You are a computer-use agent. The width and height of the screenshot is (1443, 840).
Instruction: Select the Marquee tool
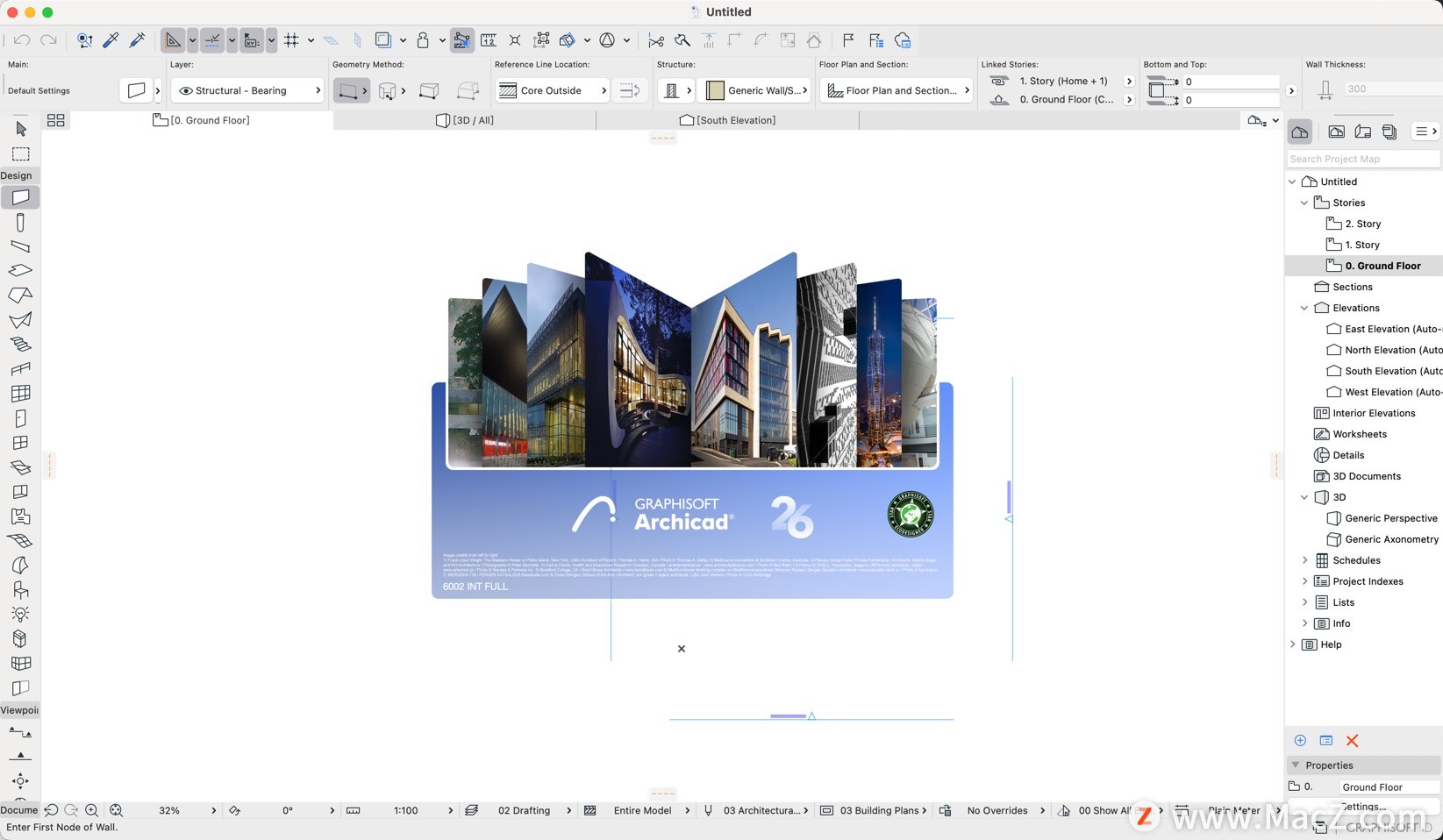pyautogui.click(x=21, y=154)
